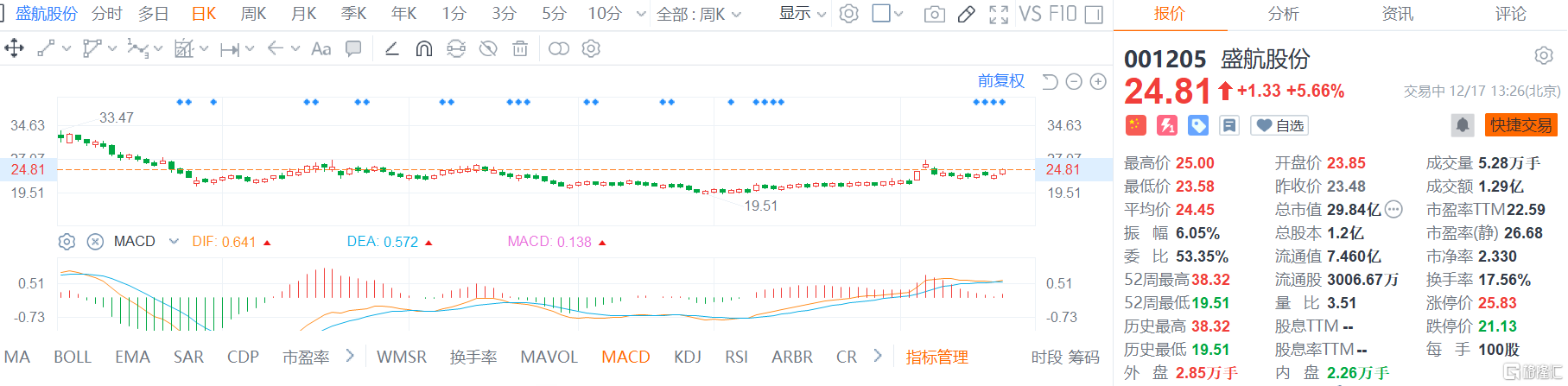Expand the wave tool options arrow
Viewport: 1568px width, 386px height.
[158, 49]
